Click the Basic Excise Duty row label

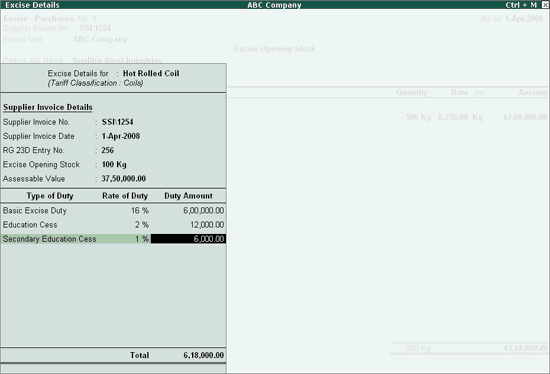35,211
